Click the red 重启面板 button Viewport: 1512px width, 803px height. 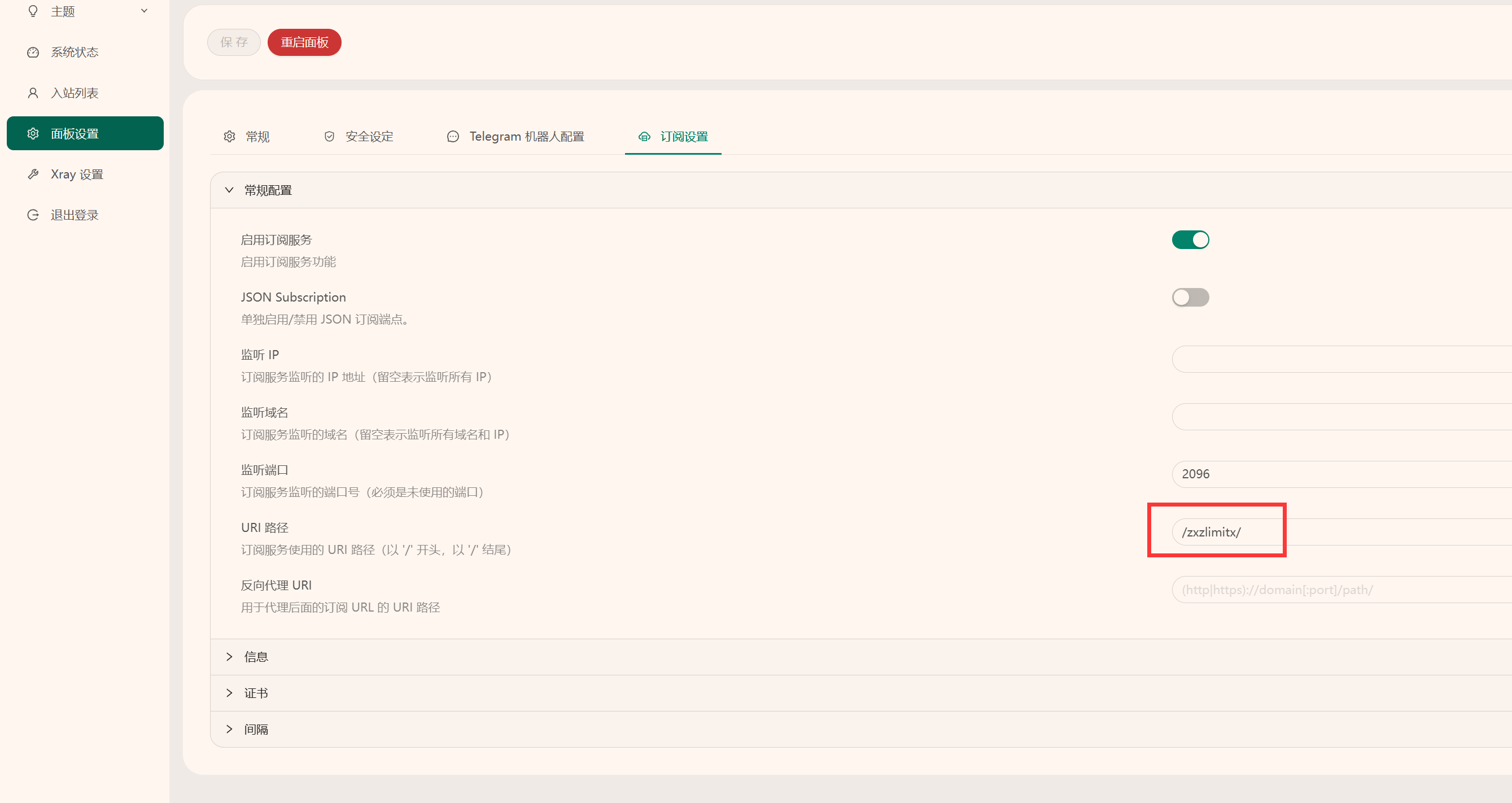pyautogui.click(x=305, y=42)
